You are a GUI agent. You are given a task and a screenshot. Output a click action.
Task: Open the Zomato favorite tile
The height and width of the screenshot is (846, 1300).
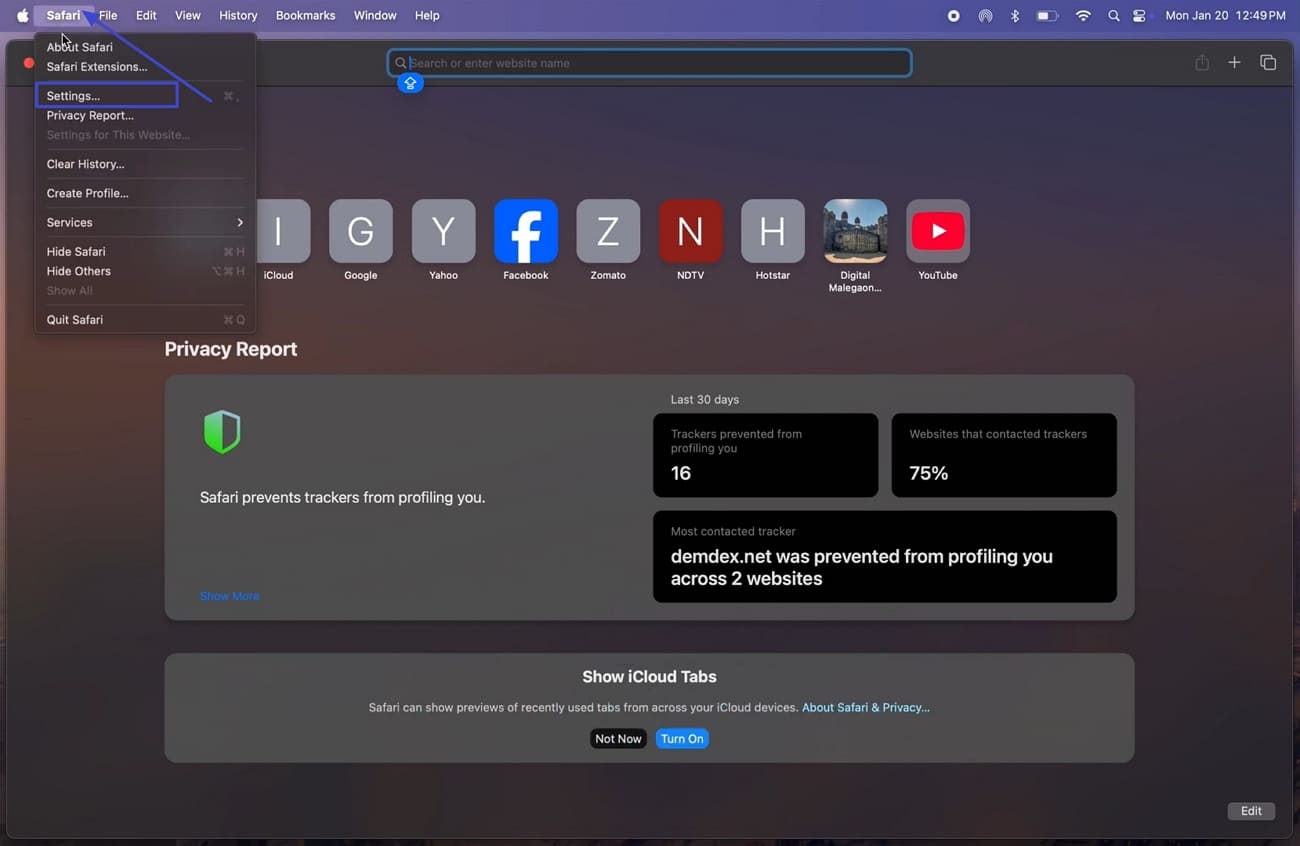608,231
